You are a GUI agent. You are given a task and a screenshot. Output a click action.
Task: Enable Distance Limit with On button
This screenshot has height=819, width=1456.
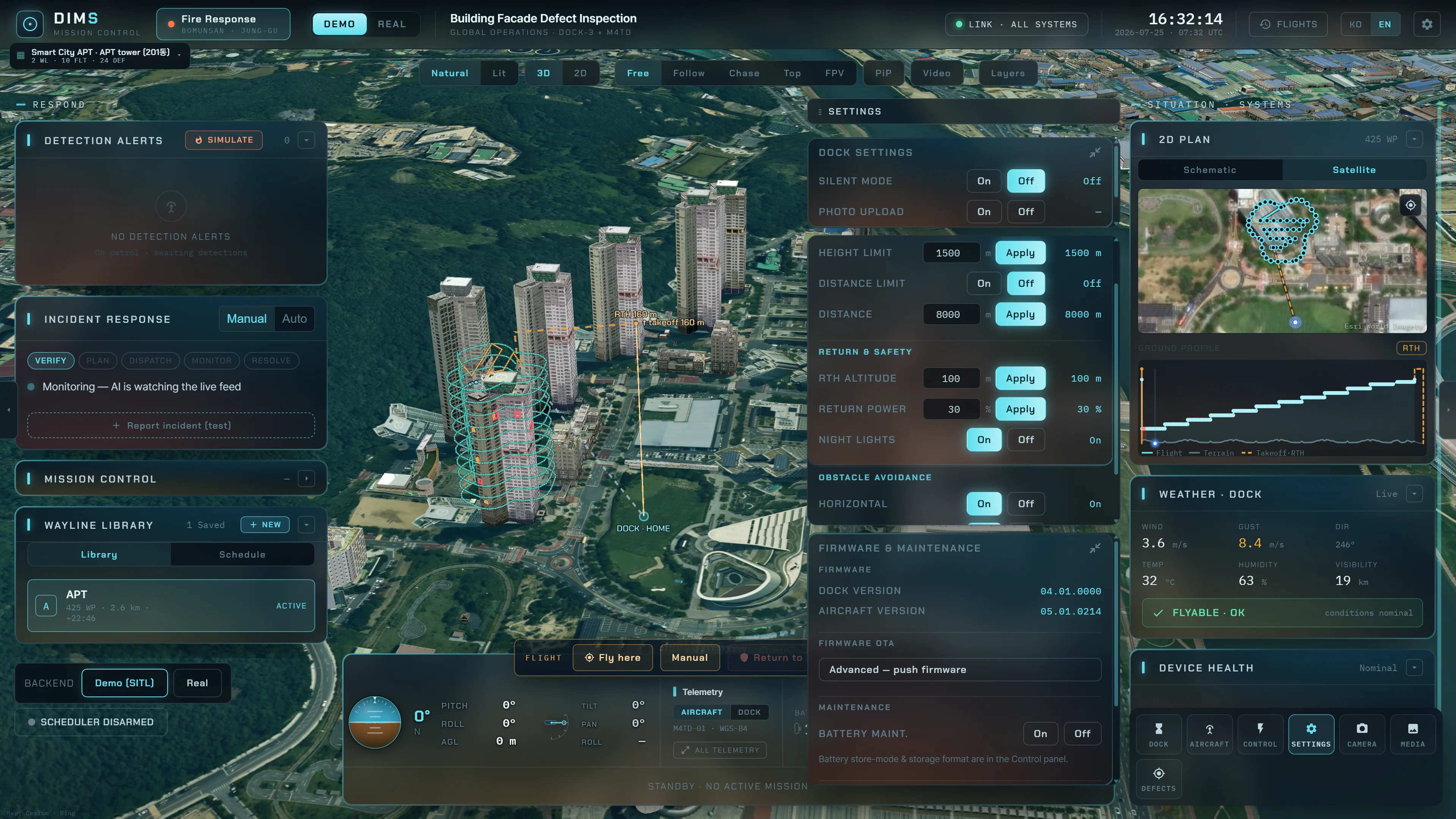tap(983, 284)
